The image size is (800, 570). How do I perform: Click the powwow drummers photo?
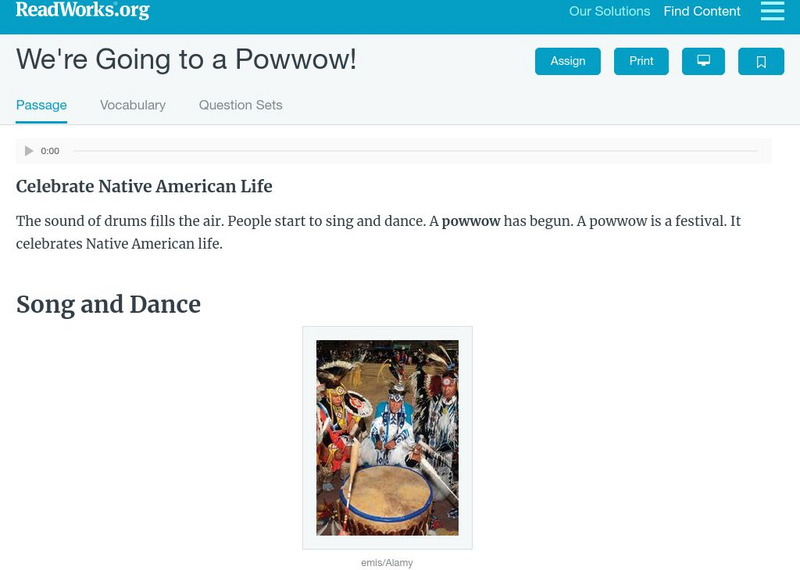tap(387, 437)
